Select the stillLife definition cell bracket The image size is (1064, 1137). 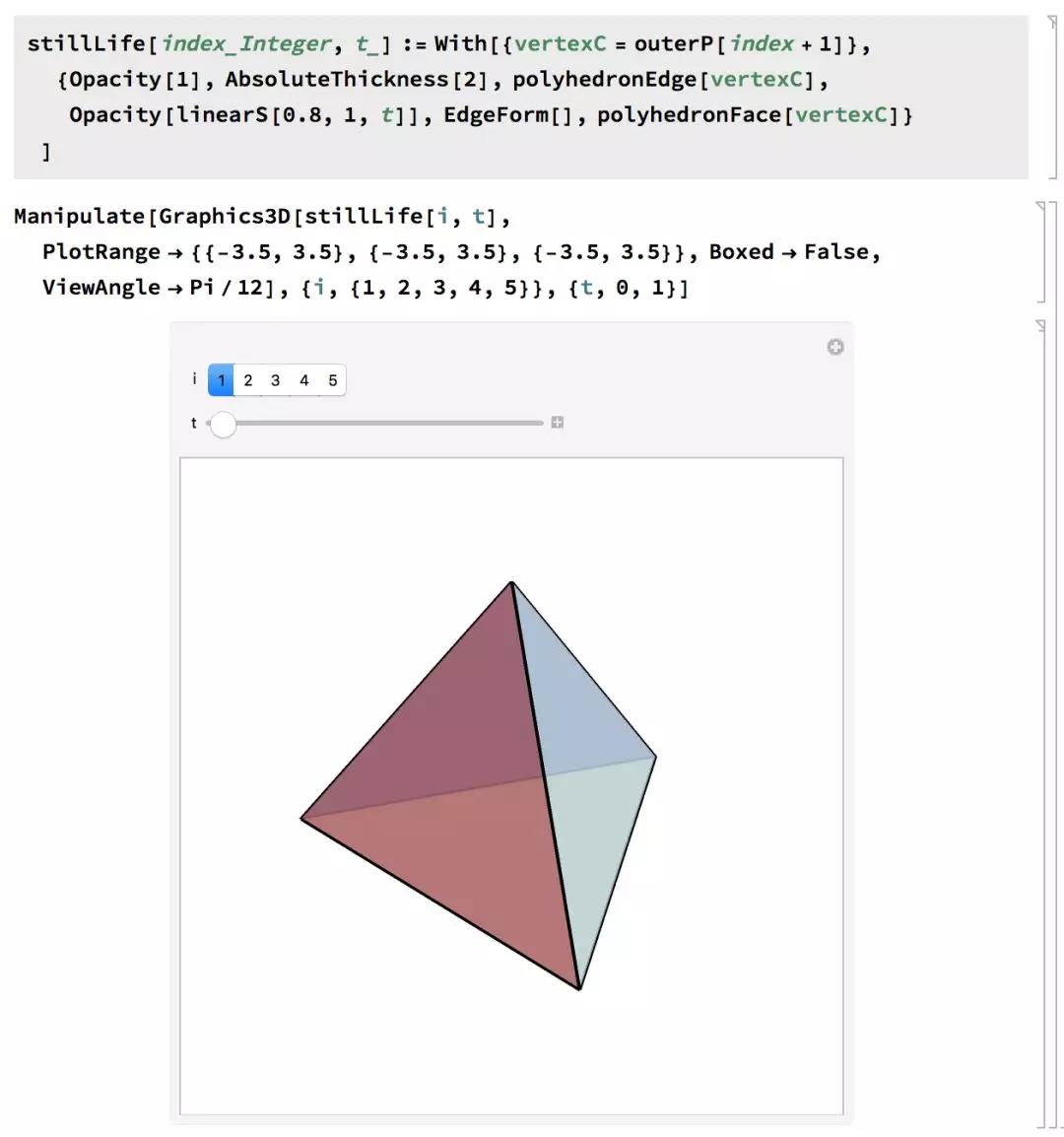click(1052, 98)
